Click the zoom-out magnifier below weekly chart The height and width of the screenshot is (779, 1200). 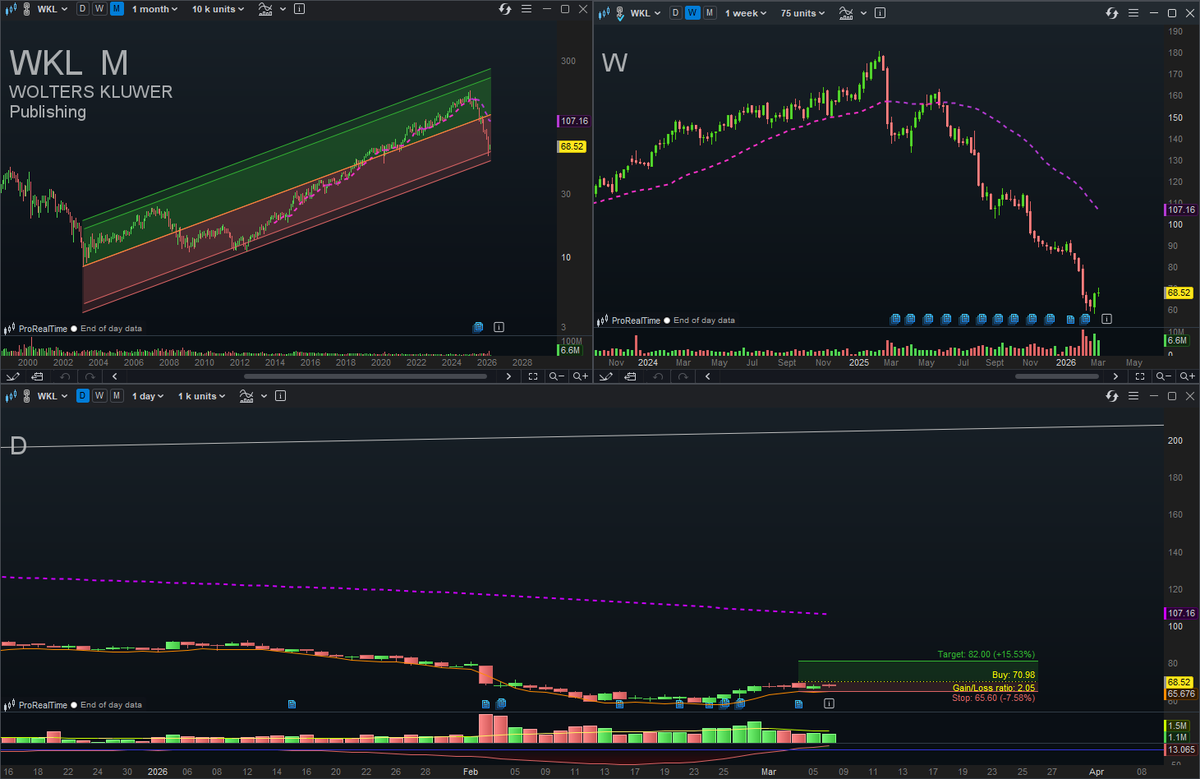[1165, 376]
